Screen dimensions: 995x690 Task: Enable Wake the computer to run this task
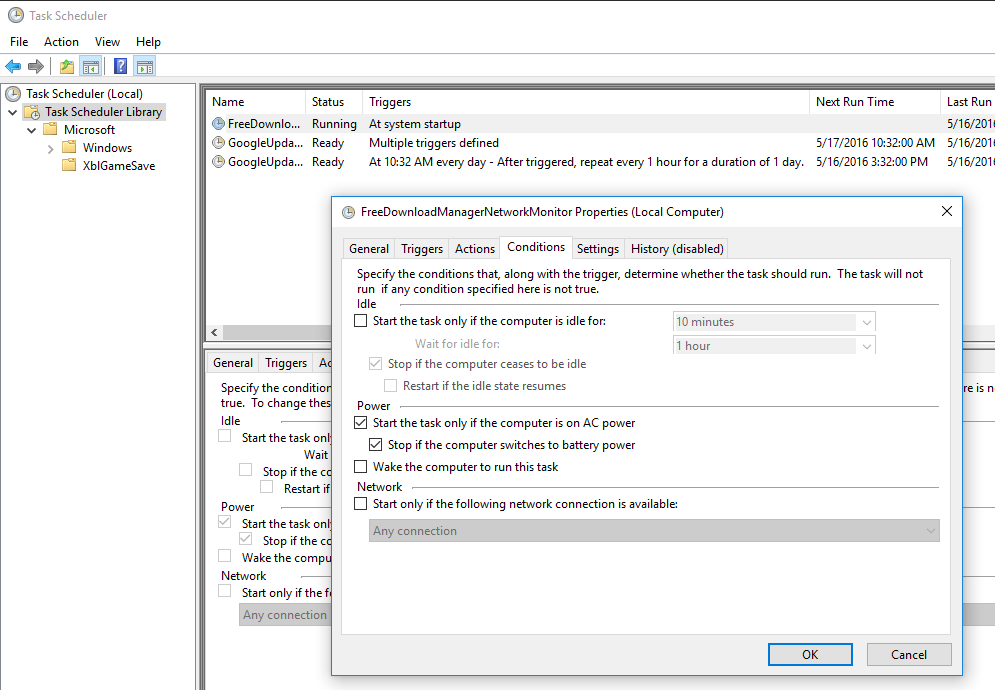point(360,467)
